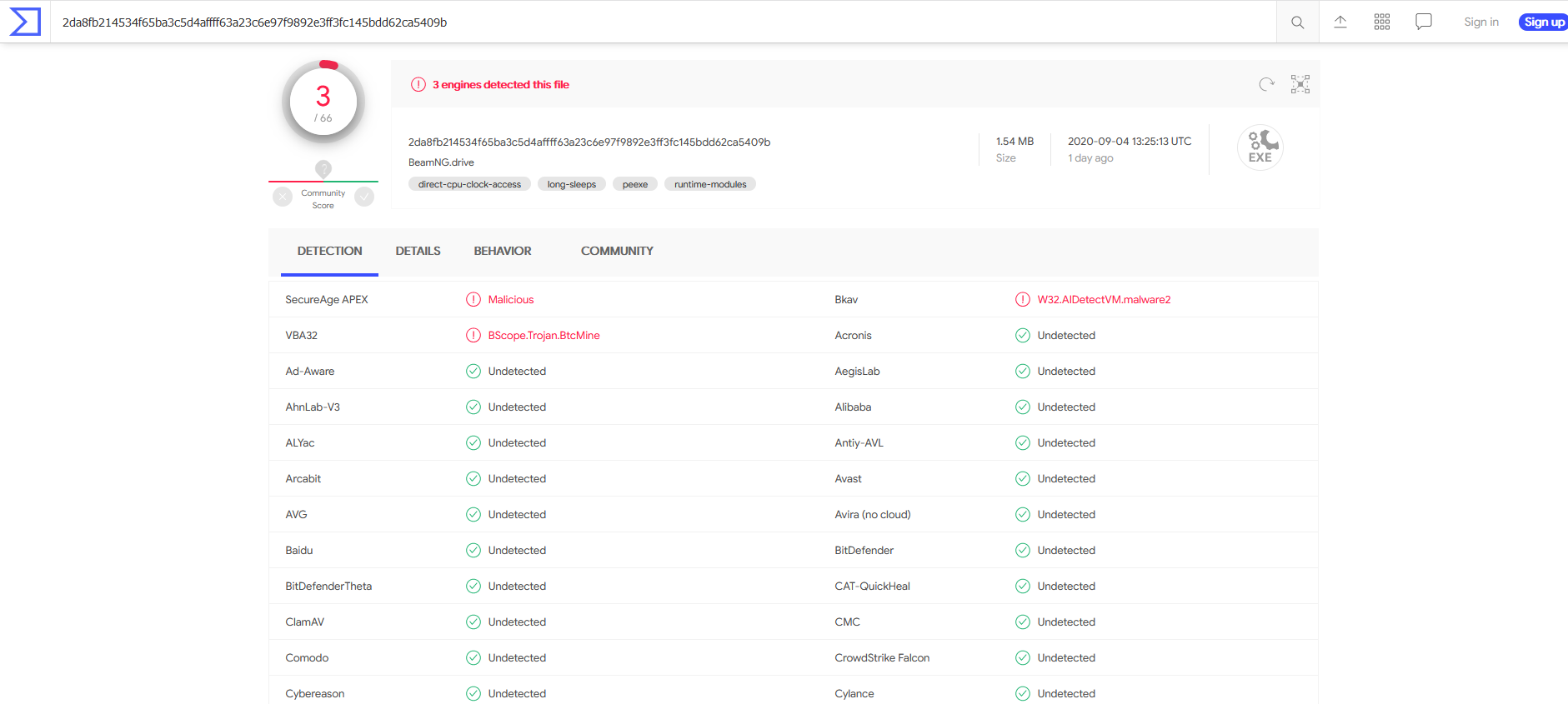Click the ALYac engine name

click(300, 442)
